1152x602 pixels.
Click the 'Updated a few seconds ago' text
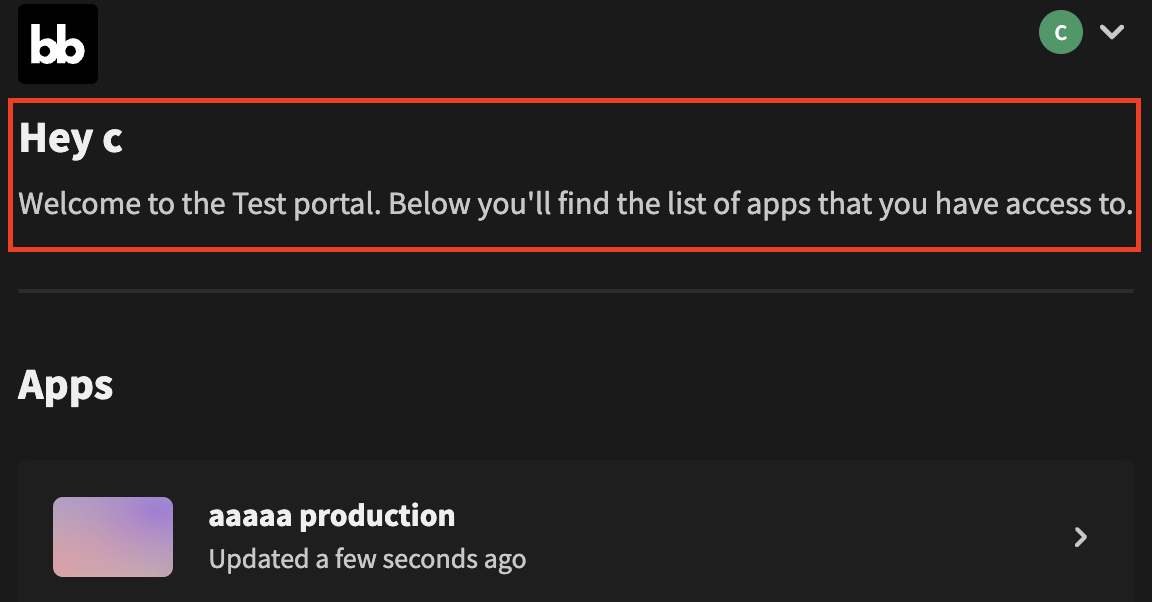click(366, 559)
